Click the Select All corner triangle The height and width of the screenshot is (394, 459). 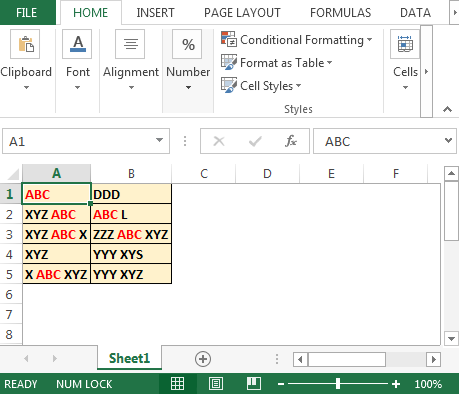click(13, 174)
